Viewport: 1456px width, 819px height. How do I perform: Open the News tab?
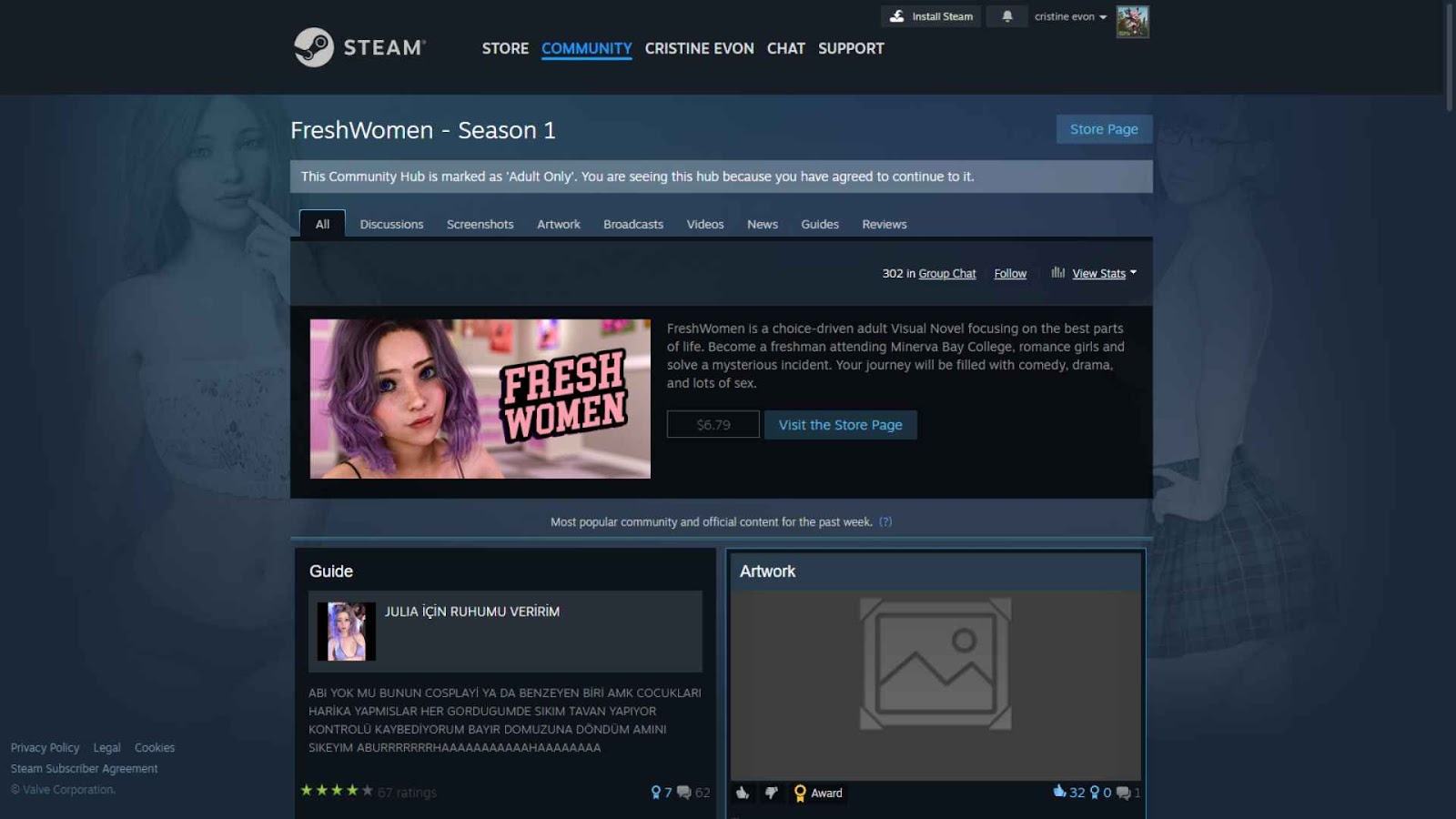point(763,225)
